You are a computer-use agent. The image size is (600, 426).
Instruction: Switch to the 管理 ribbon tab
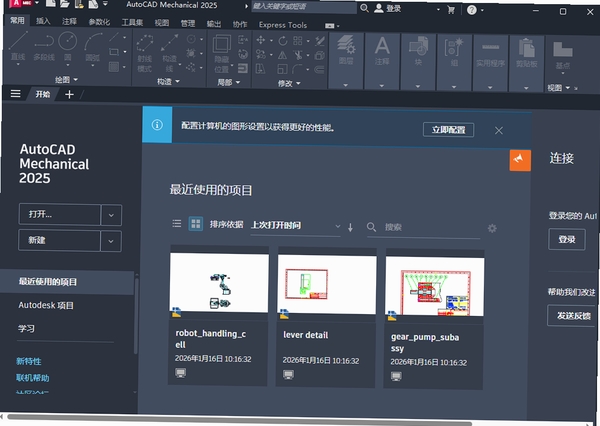coord(188,23)
